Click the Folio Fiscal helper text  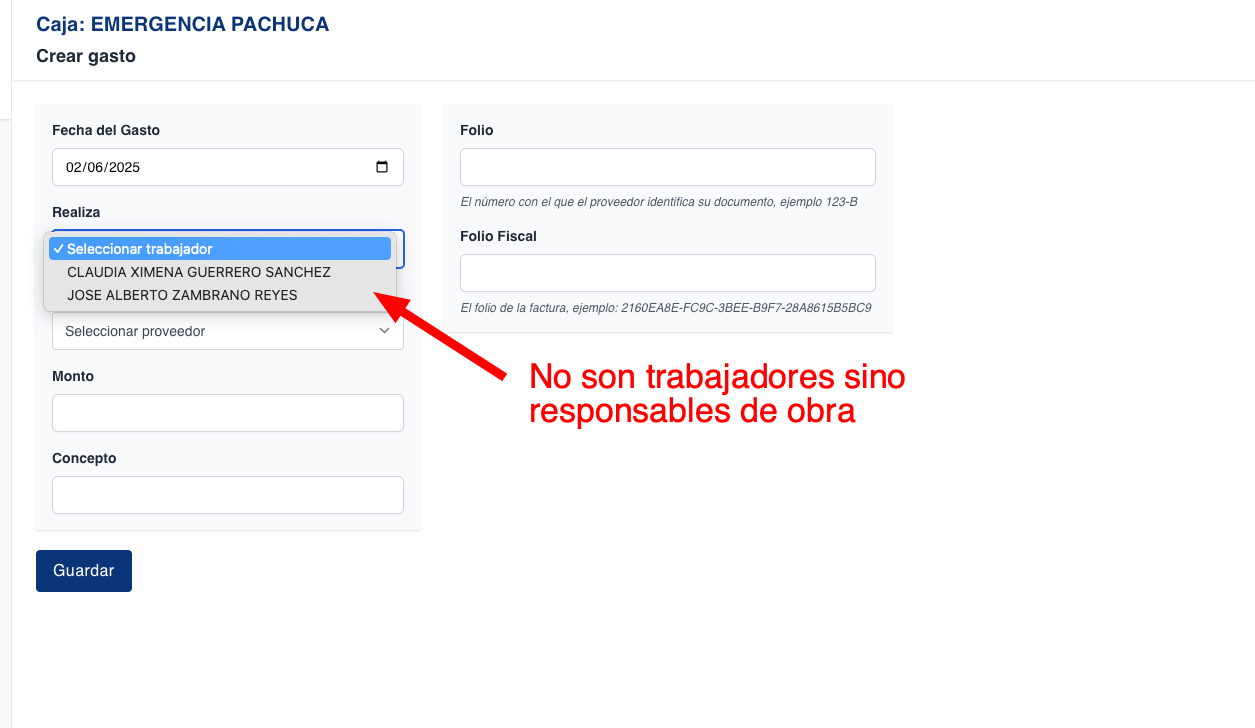click(x=666, y=308)
